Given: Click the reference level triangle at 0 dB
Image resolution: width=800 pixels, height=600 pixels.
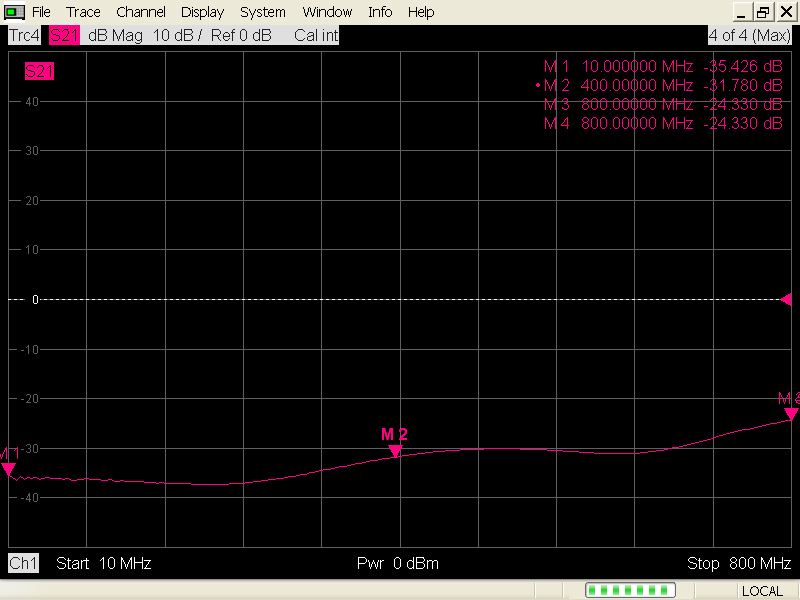Looking at the screenshot, I should point(786,299).
